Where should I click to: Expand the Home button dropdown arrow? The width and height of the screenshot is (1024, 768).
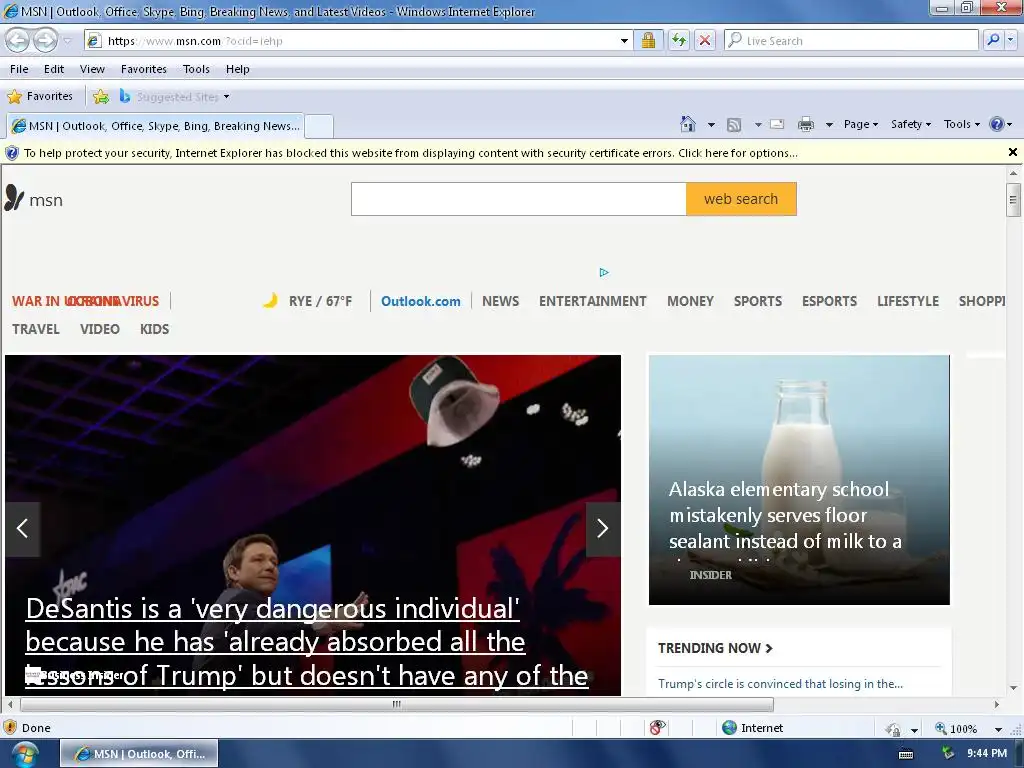click(711, 124)
